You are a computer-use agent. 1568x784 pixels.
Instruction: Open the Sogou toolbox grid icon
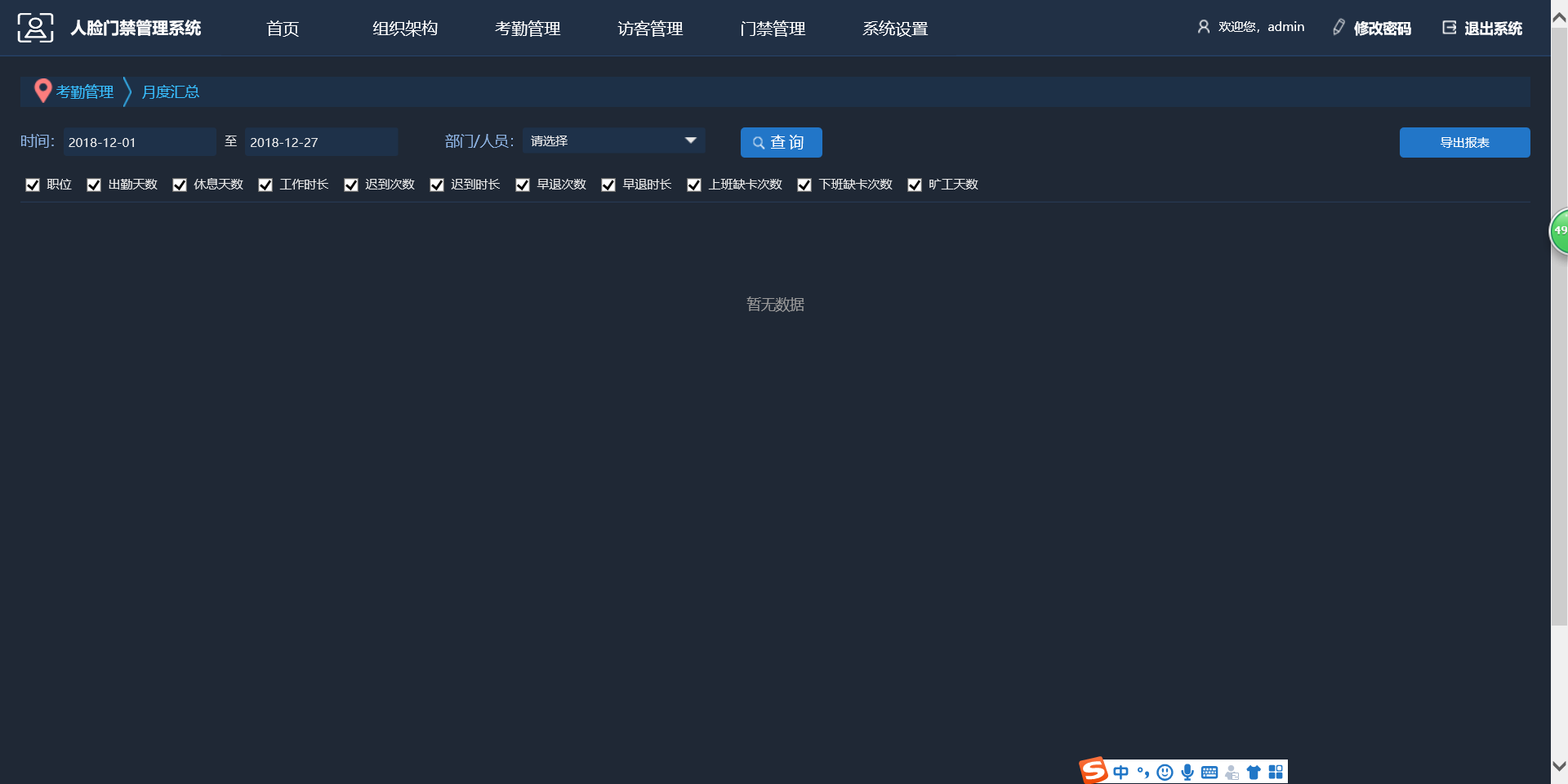[1276, 773]
